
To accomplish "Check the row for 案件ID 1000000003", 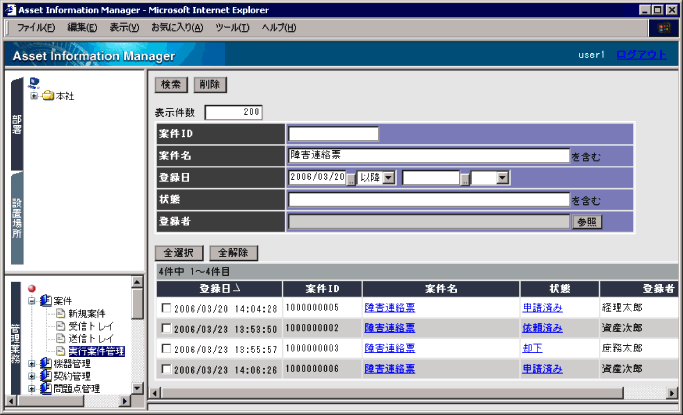I will [166, 348].
